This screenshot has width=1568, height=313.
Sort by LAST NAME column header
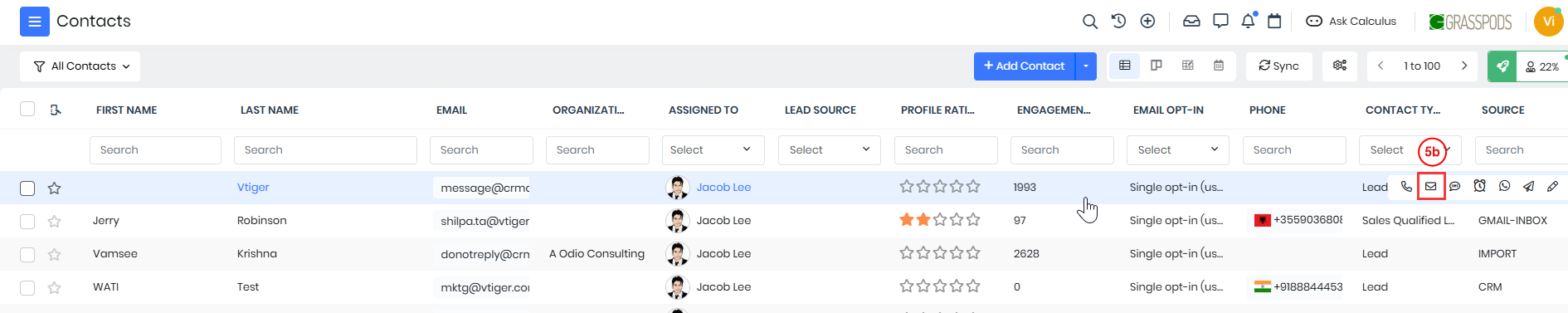270,110
